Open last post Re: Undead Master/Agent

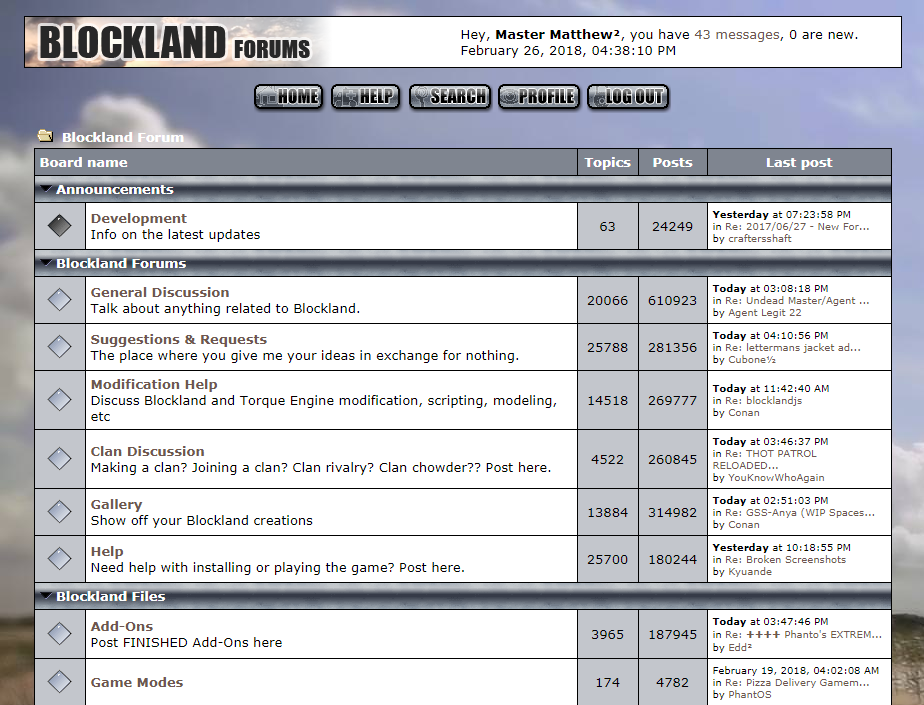797,301
